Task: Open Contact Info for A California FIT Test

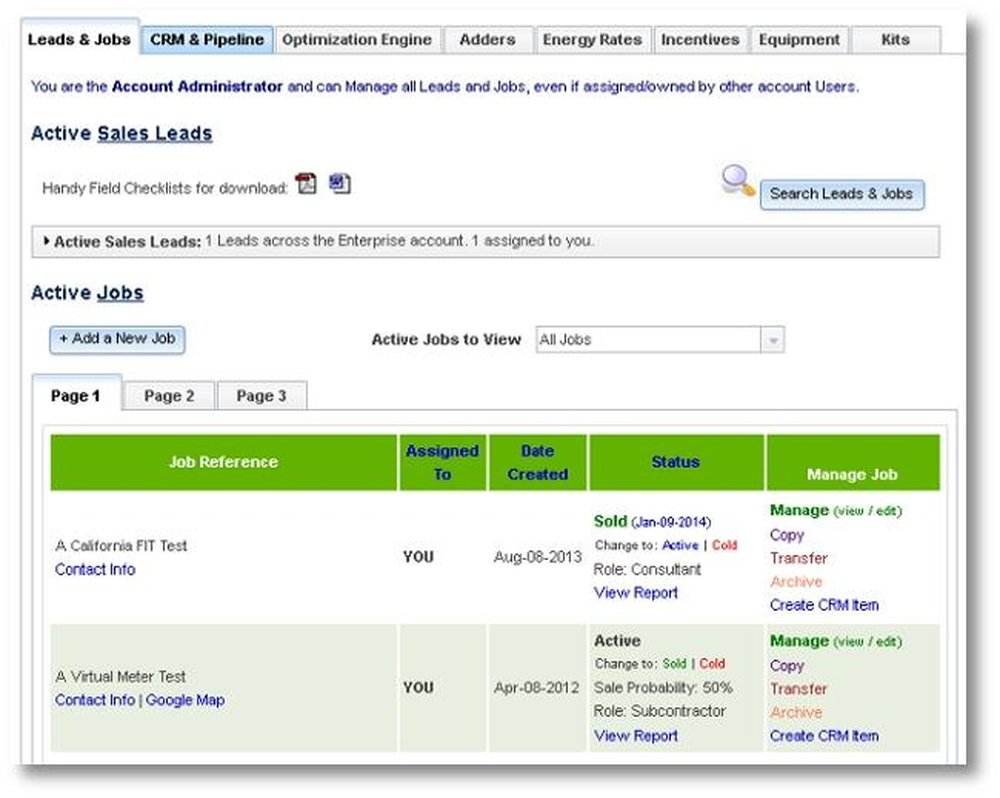Action: point(95,569)
